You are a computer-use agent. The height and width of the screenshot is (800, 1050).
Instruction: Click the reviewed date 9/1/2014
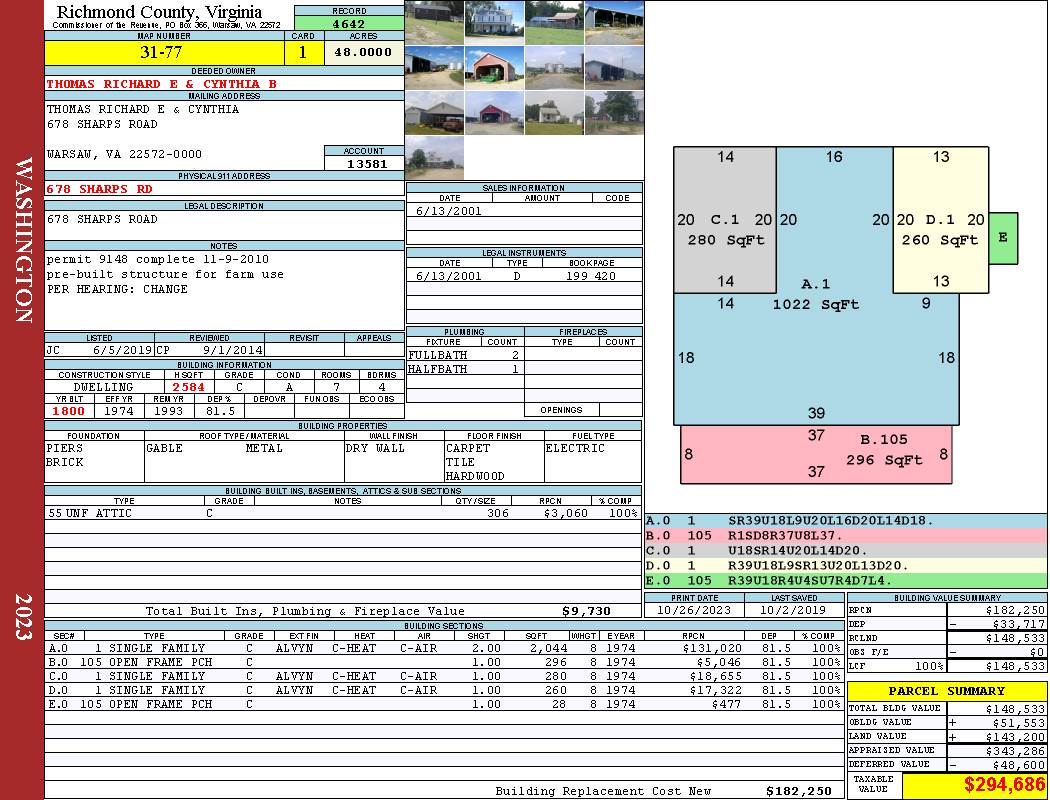point(232,349)
